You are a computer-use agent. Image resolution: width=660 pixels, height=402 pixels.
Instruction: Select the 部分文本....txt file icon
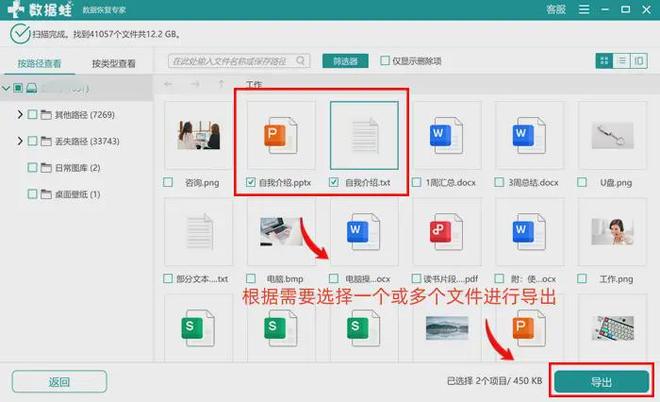pos(198,232)
